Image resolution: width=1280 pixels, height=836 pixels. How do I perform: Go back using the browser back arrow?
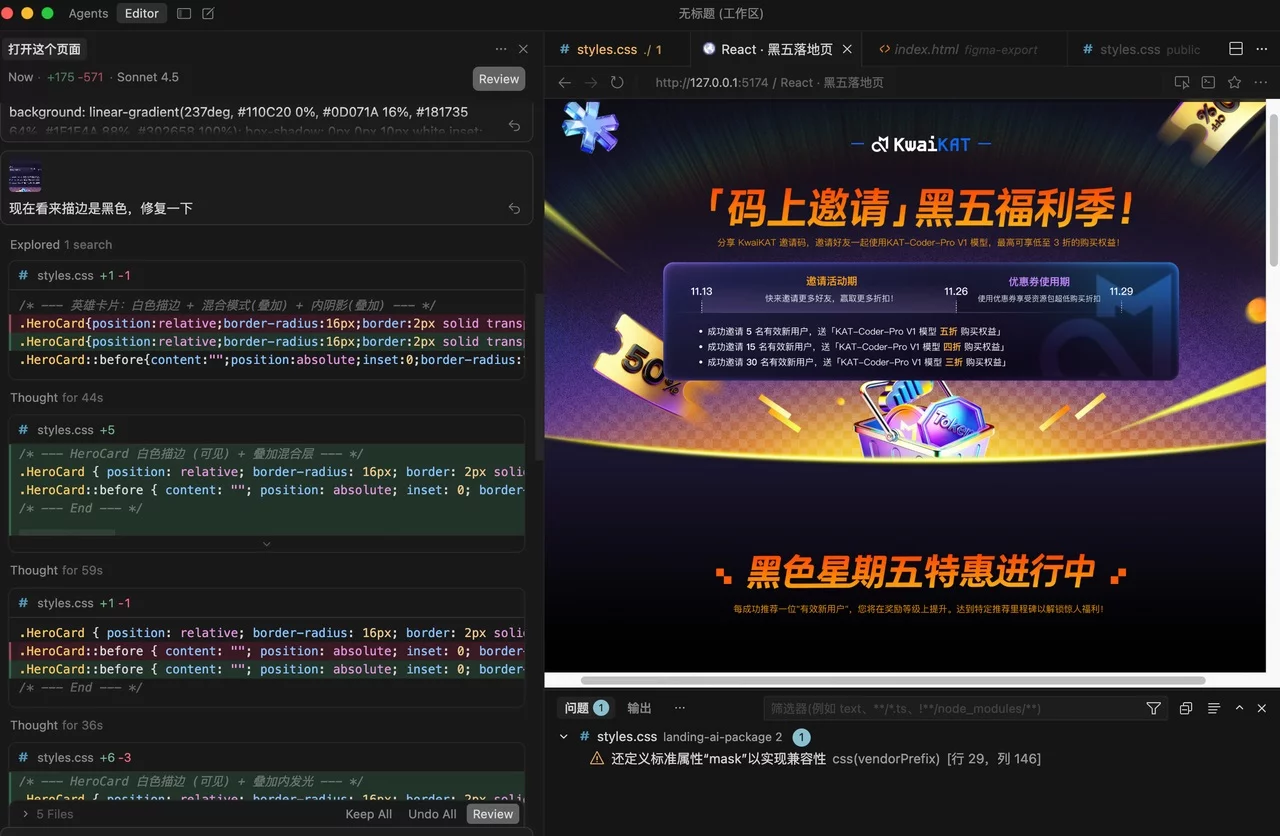tap(564, 83)
